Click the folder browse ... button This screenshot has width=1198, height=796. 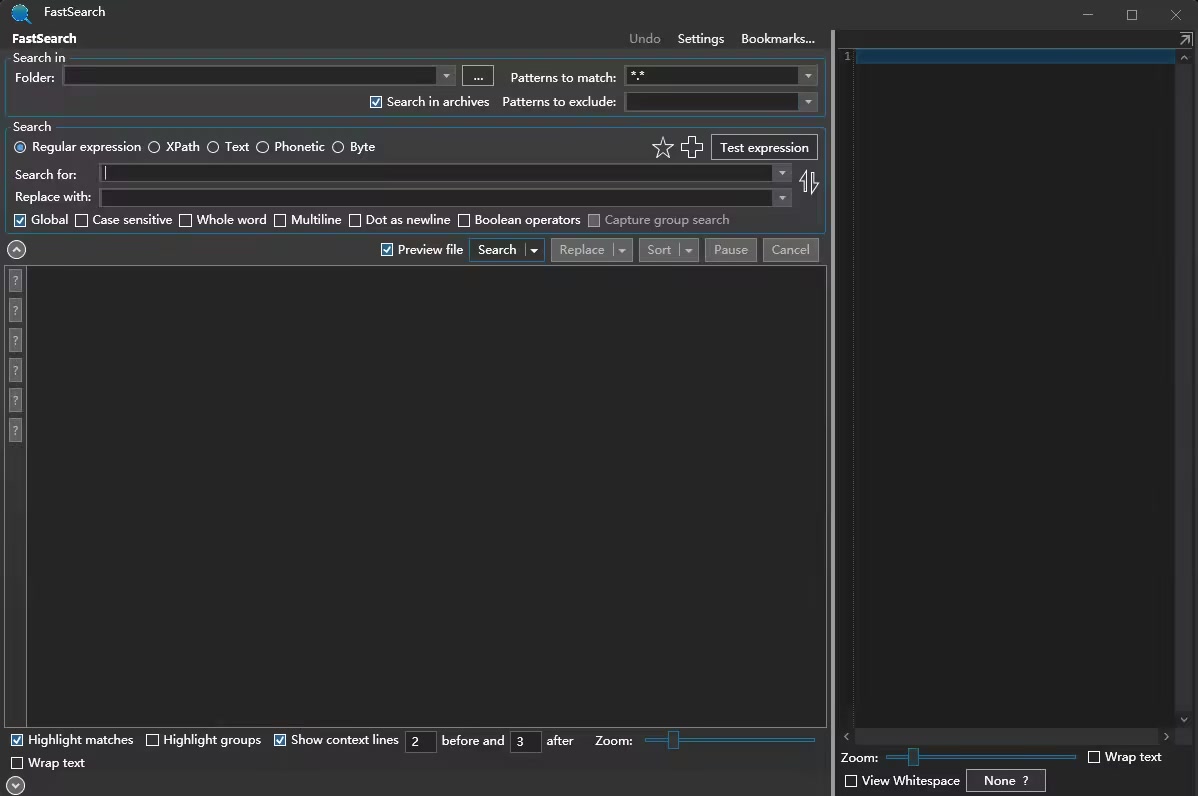tap(478, 76)
